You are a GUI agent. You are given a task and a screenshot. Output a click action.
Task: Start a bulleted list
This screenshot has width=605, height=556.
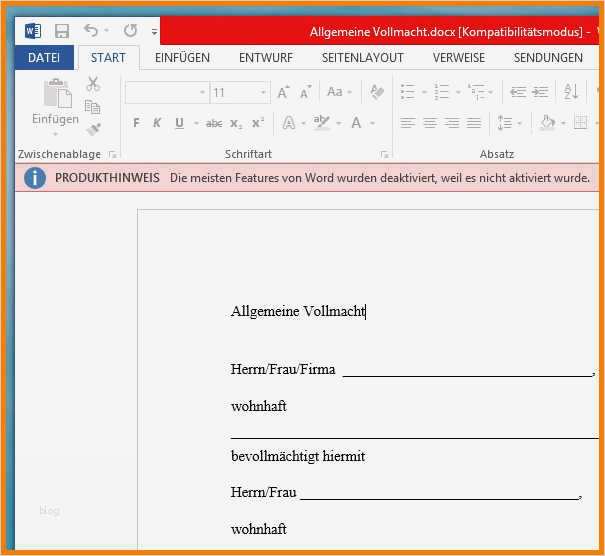coord(408,92)
